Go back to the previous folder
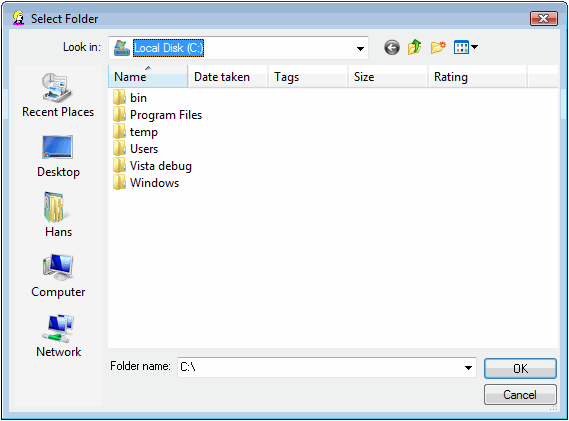 [392, 48]
